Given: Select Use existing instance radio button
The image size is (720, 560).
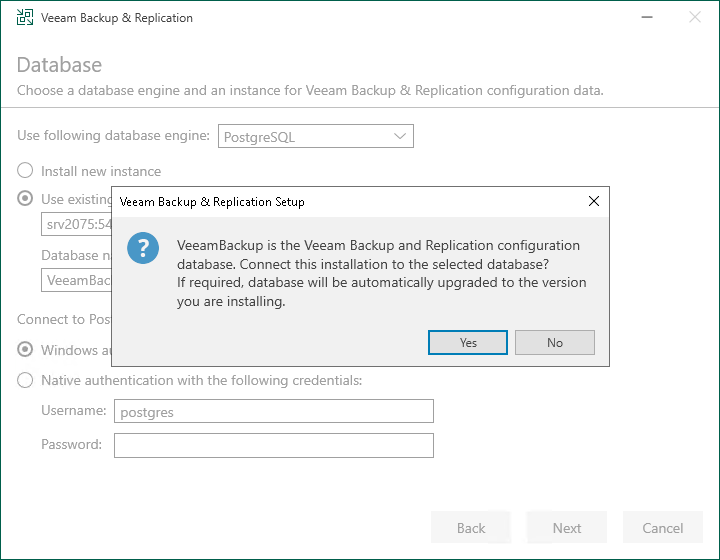Looking at the screenshot, I should point(25,198).
